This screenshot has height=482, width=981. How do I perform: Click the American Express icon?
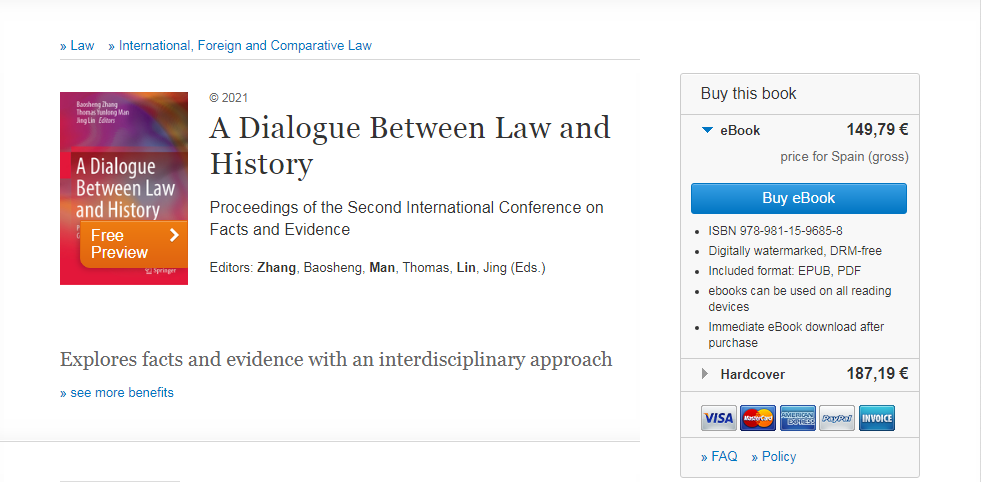[x=798, y=418]
